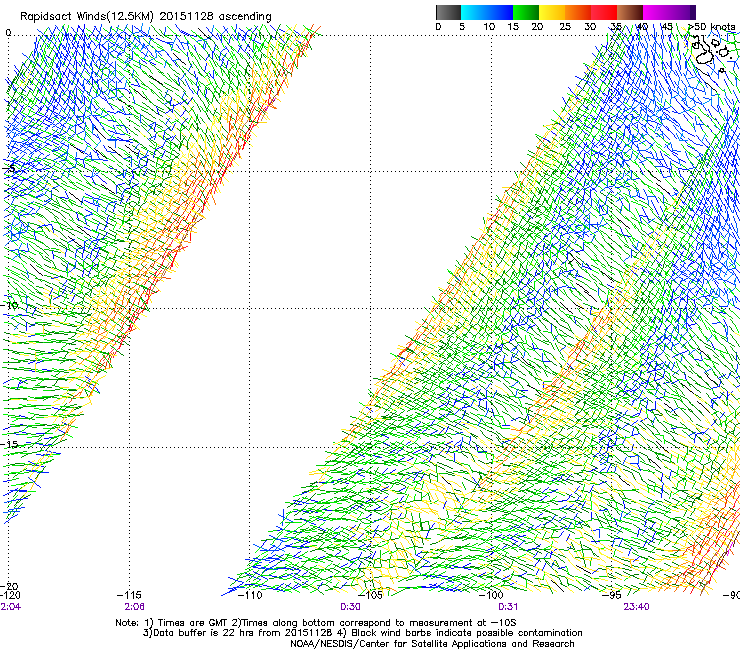Viewport: 740px width, 650px height.
Task: Click the latitude '-10' axis label on left
Action: pos(10,305)
